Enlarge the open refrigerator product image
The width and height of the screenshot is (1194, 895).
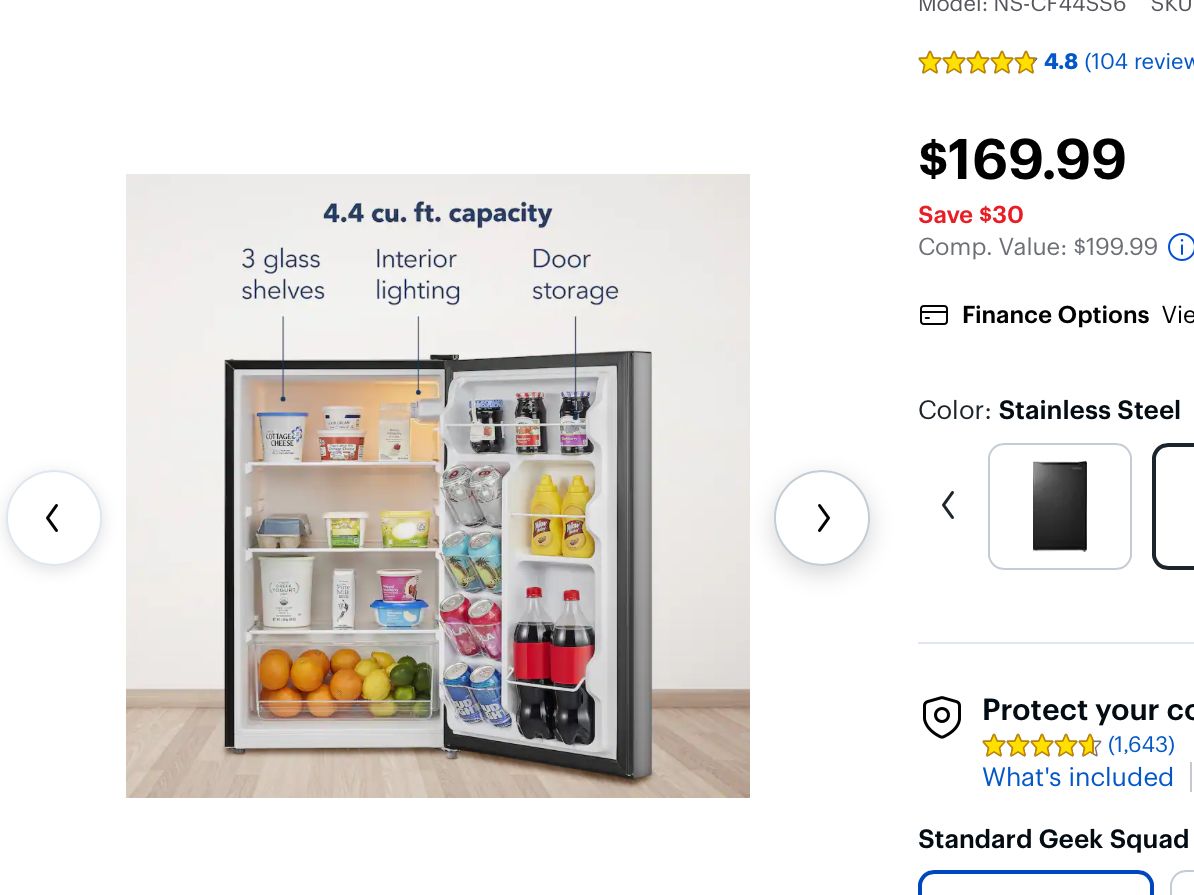[438, 486]
